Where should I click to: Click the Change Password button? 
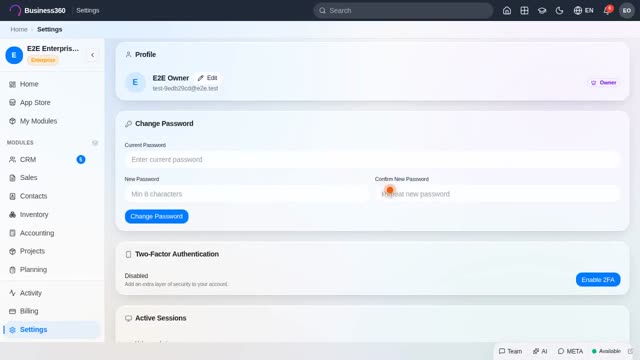(157, 216)
